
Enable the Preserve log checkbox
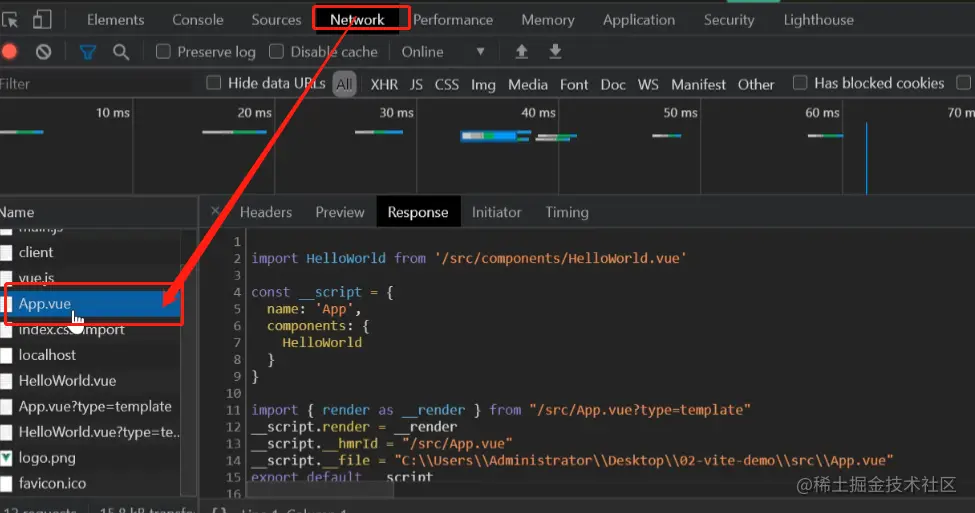(x=163, y=52)
